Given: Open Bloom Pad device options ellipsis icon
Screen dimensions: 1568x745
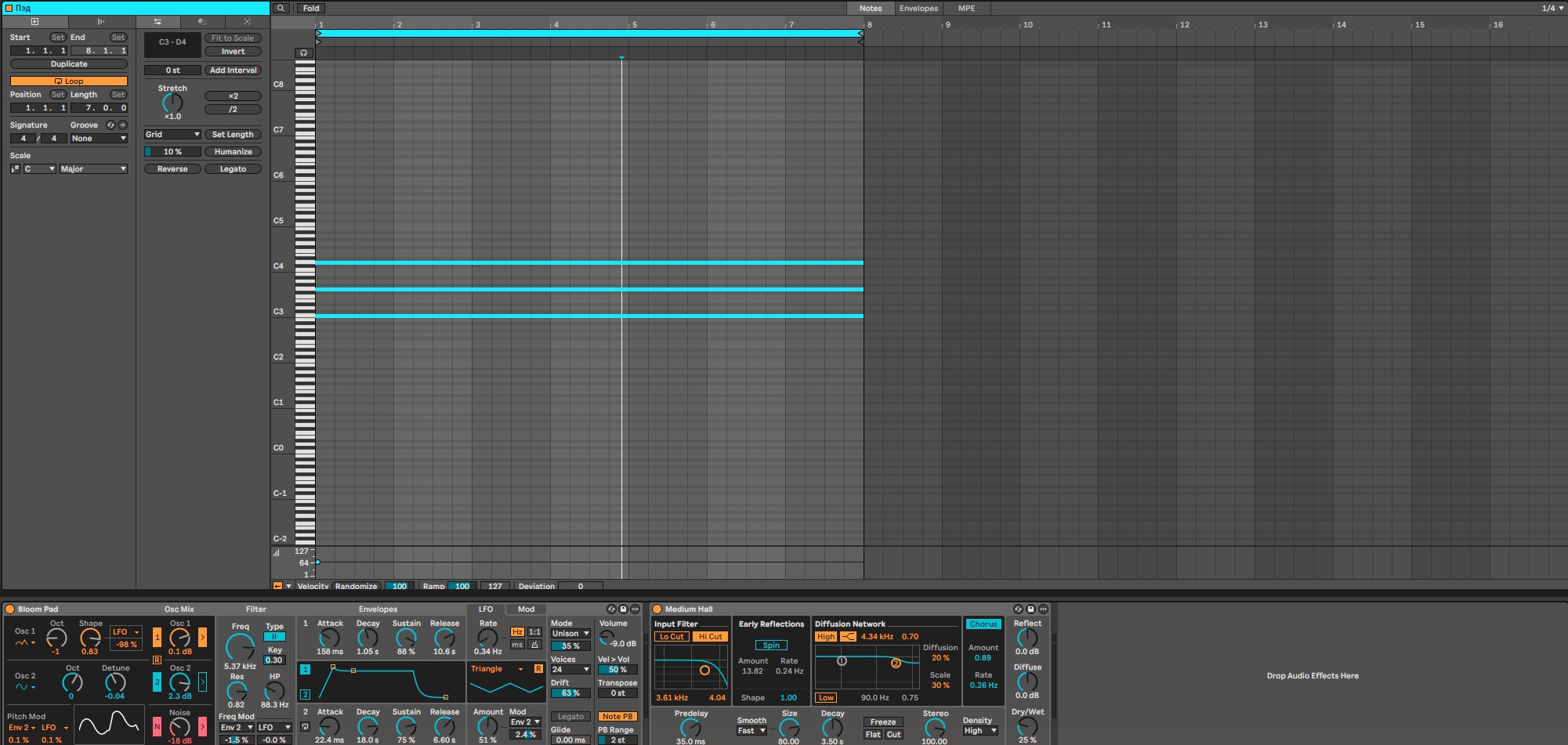Looking at the screenshot, I should (x=635, y=609).
